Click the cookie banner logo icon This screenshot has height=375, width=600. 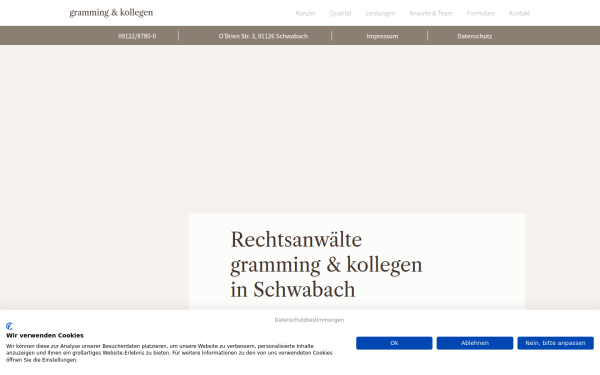pyautogui.click(x=9, y=326)
